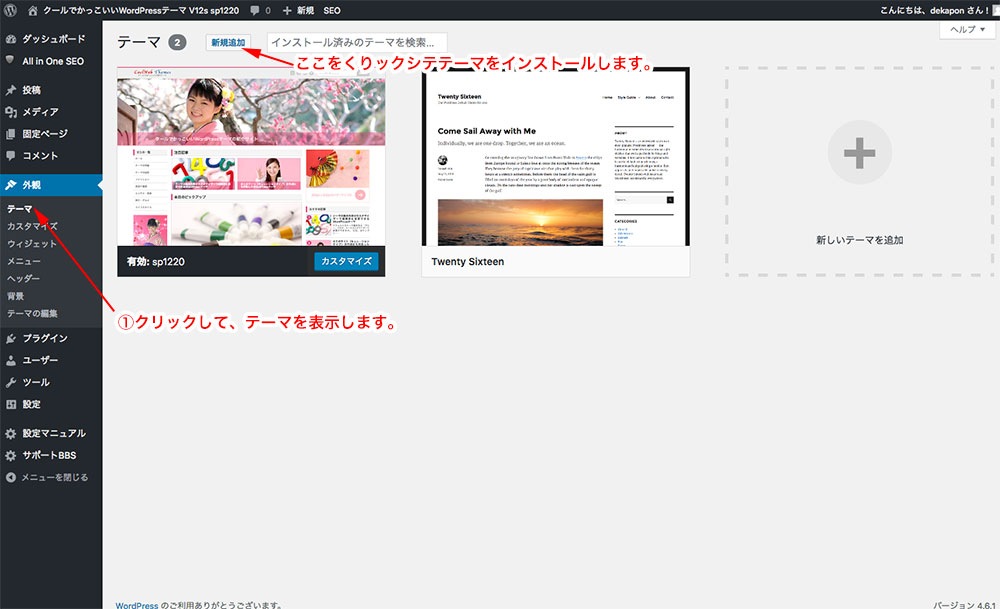Open 背景 in the sidebar submenu
Image resolution: width=1000 pixels, height=609 pixels.
tap(15, 296)
